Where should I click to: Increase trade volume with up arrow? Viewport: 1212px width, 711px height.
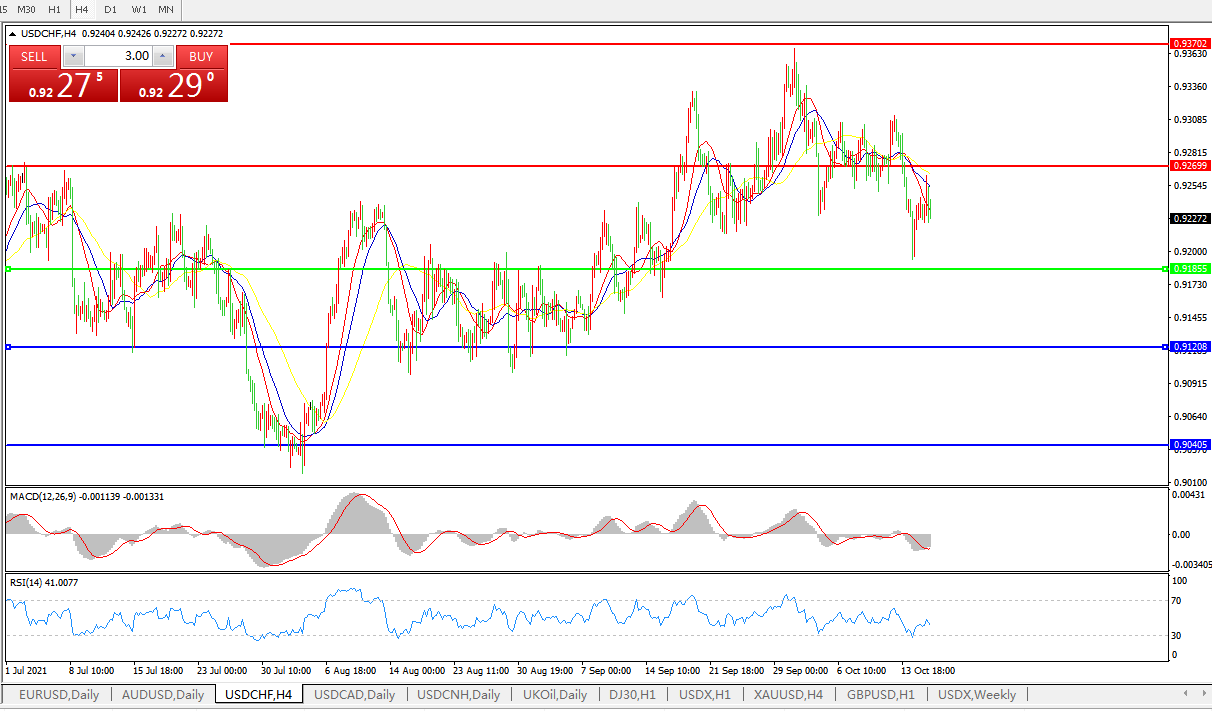(x=164, y=56)
